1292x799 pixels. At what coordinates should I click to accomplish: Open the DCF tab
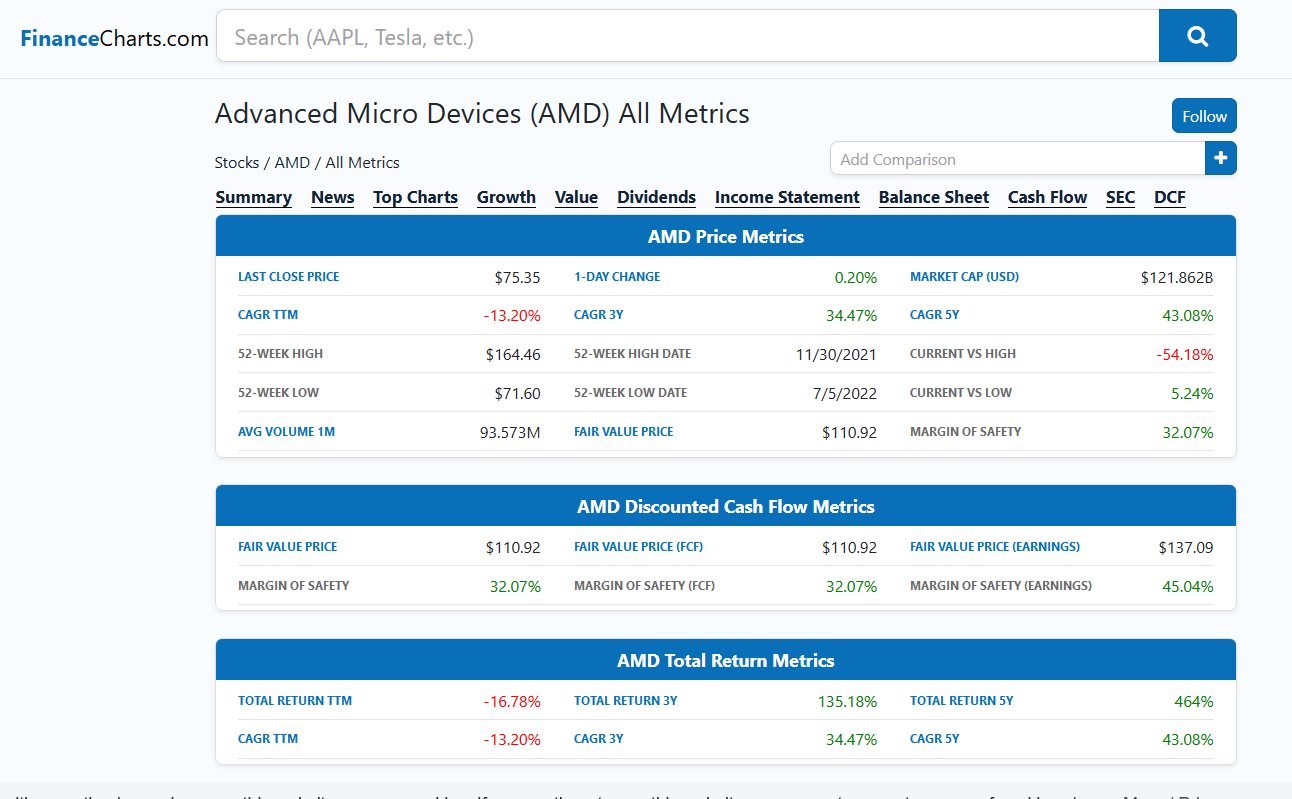(1170, 197)
